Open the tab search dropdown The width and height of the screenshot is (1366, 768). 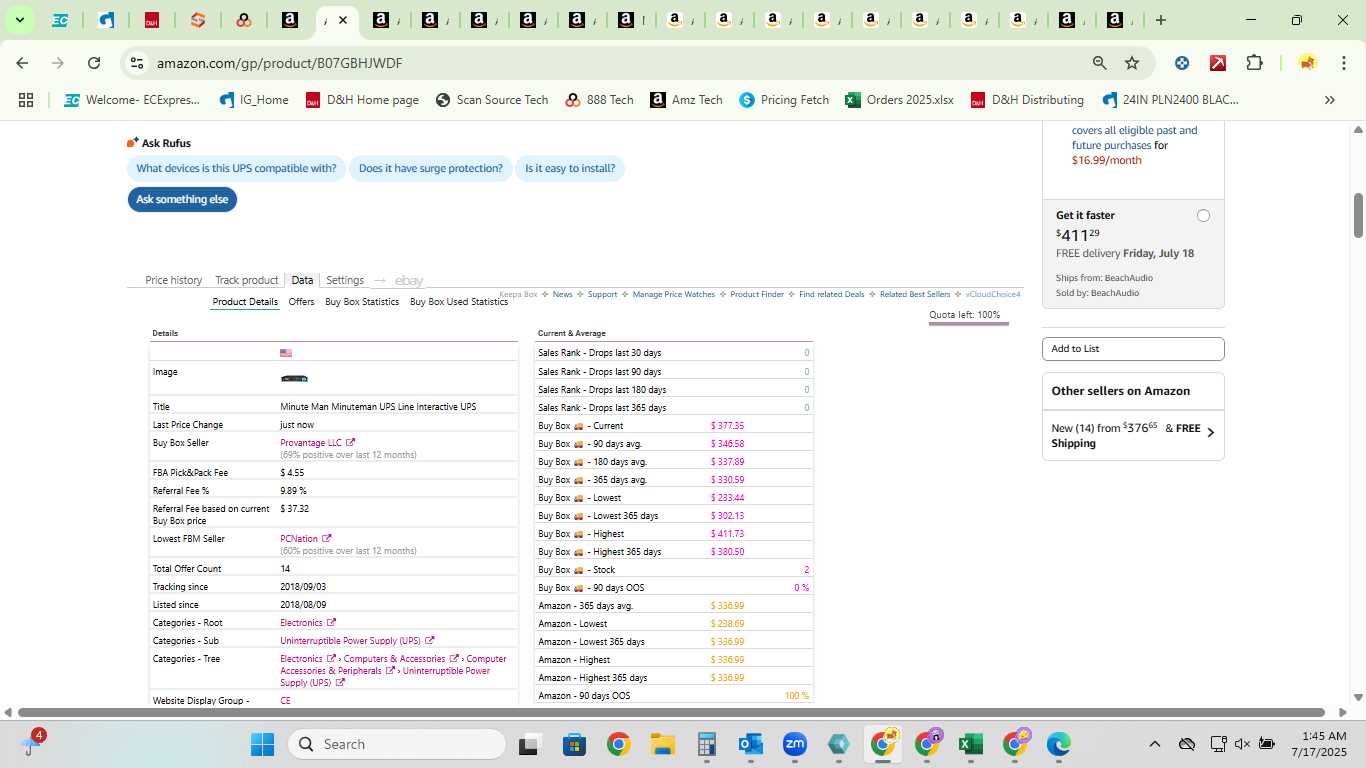pos(19,20)
